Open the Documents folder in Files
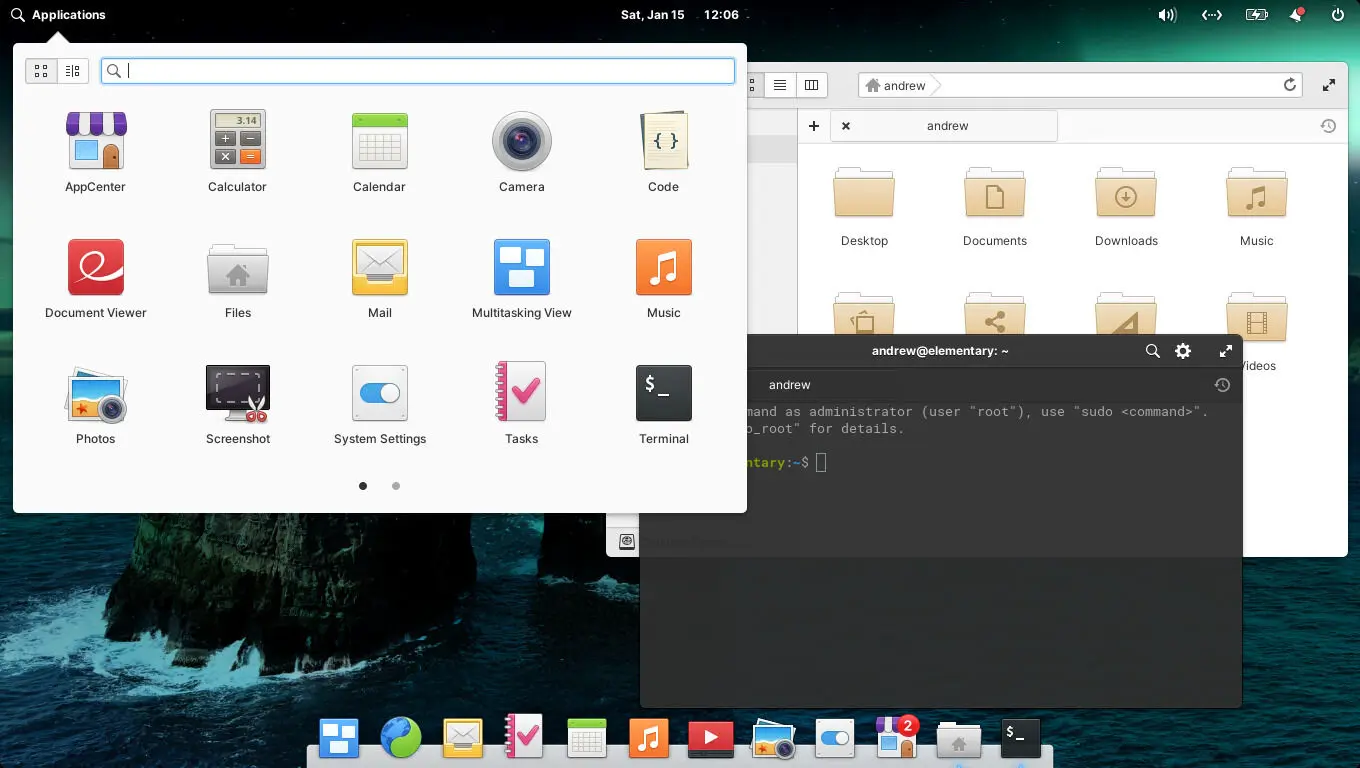The image size is (1360, 768). pyautogui.click(x=995, y=207)
